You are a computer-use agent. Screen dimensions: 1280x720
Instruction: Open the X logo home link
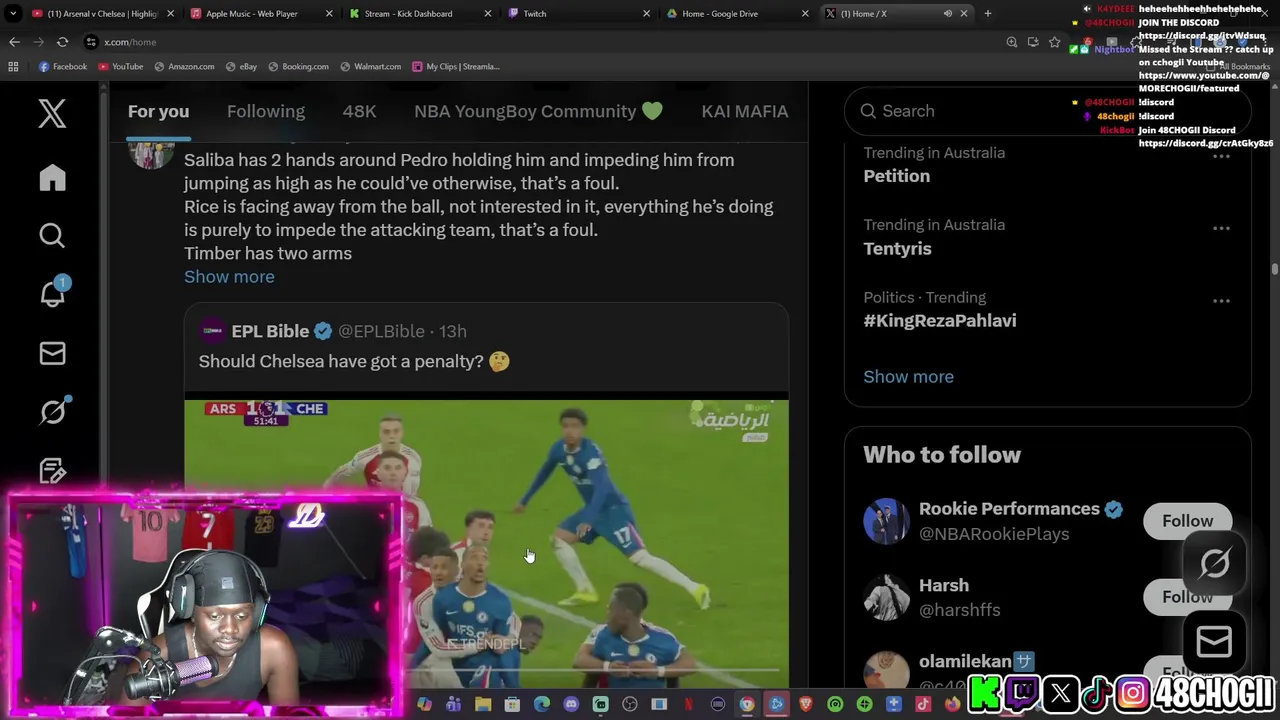[52, 113]
